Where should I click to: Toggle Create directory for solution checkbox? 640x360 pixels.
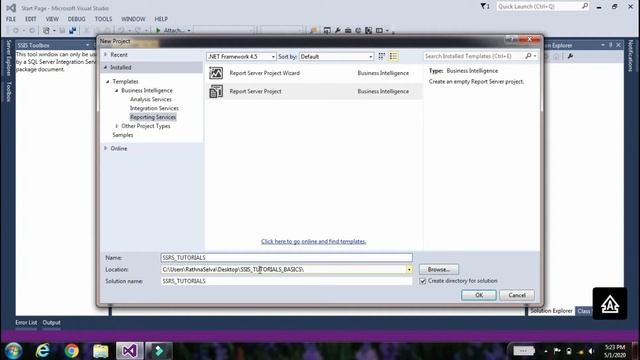coord(422,281)
